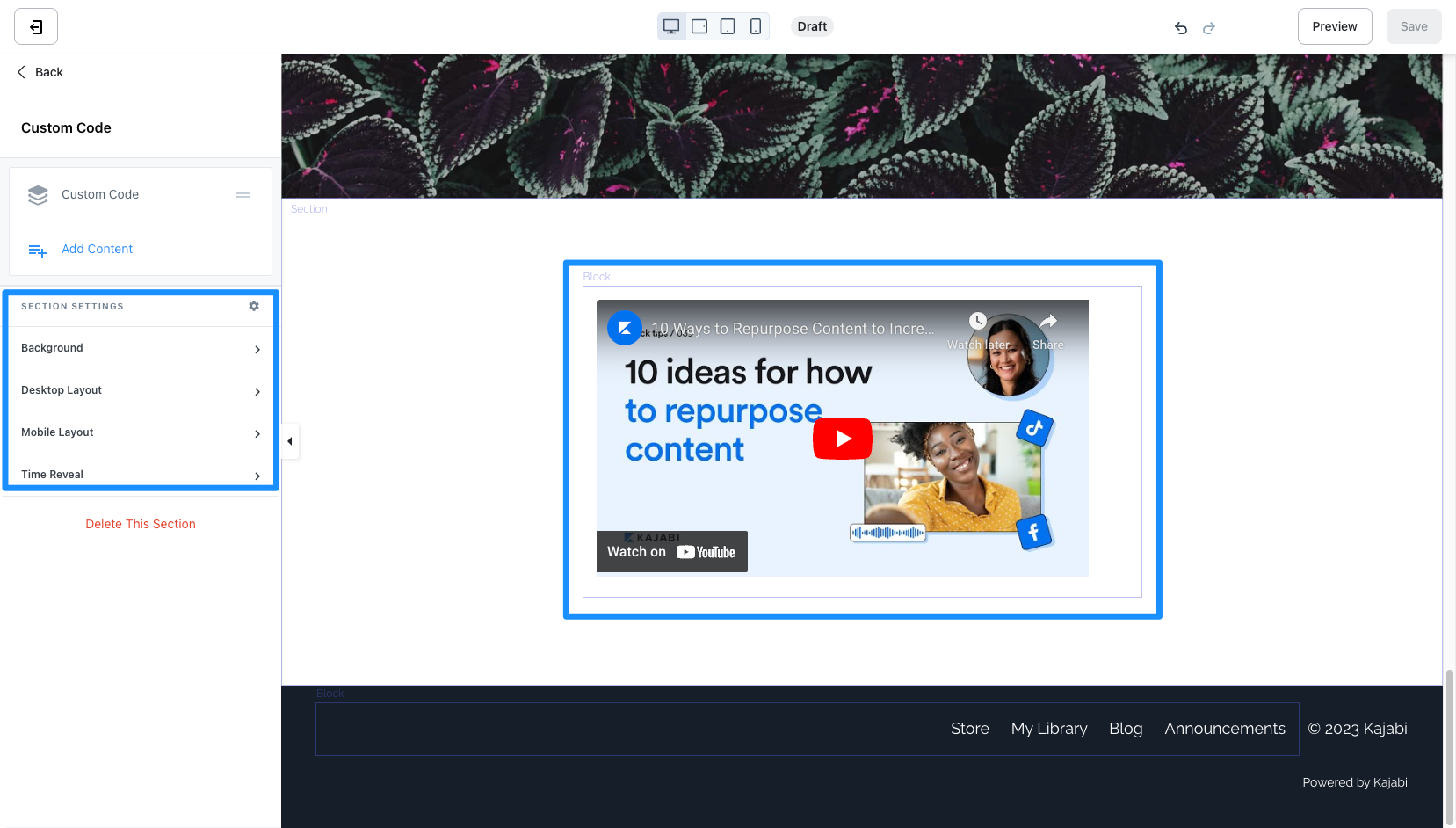Click the Save button

[1414, 26]
